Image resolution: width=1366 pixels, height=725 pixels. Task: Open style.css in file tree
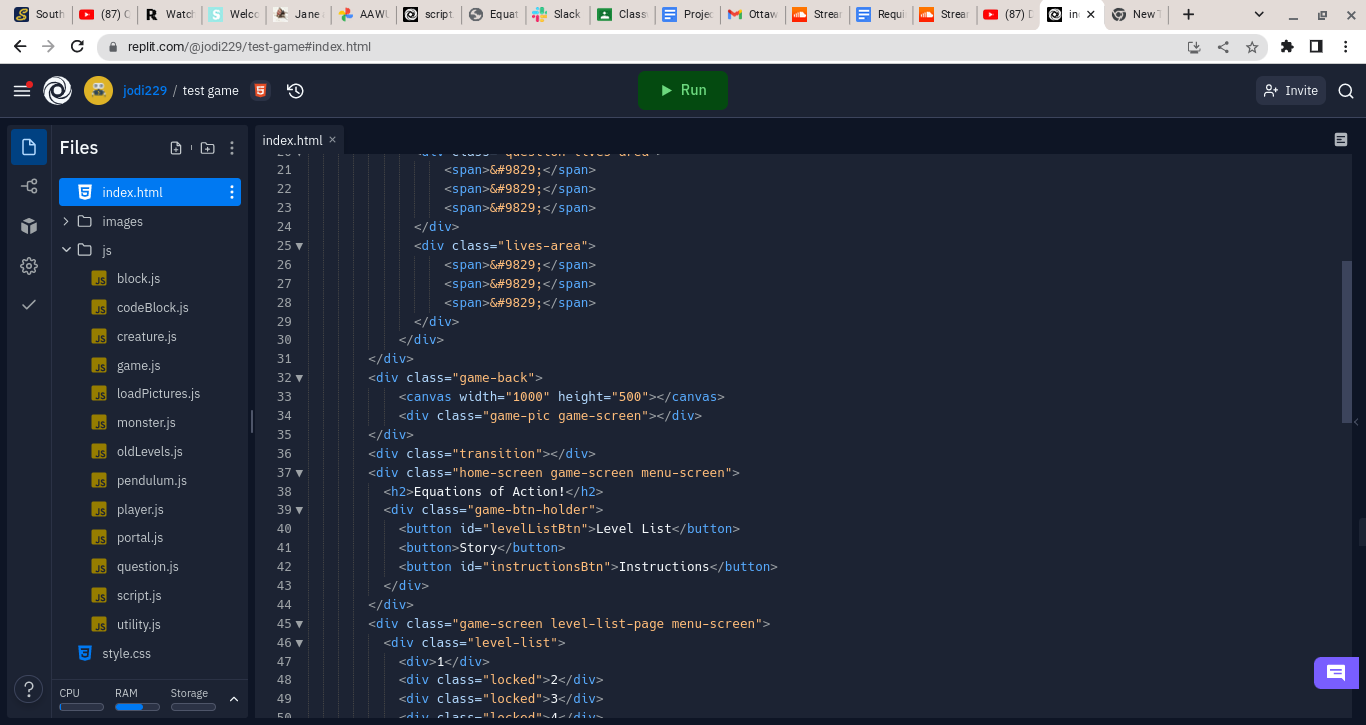(x=126, y=653)
